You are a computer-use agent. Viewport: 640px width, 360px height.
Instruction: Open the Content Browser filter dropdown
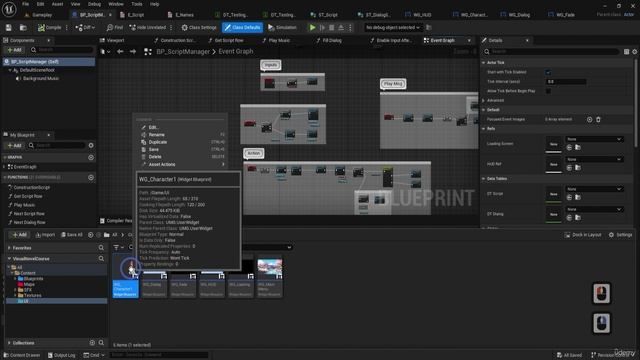(x=119, y=247)
